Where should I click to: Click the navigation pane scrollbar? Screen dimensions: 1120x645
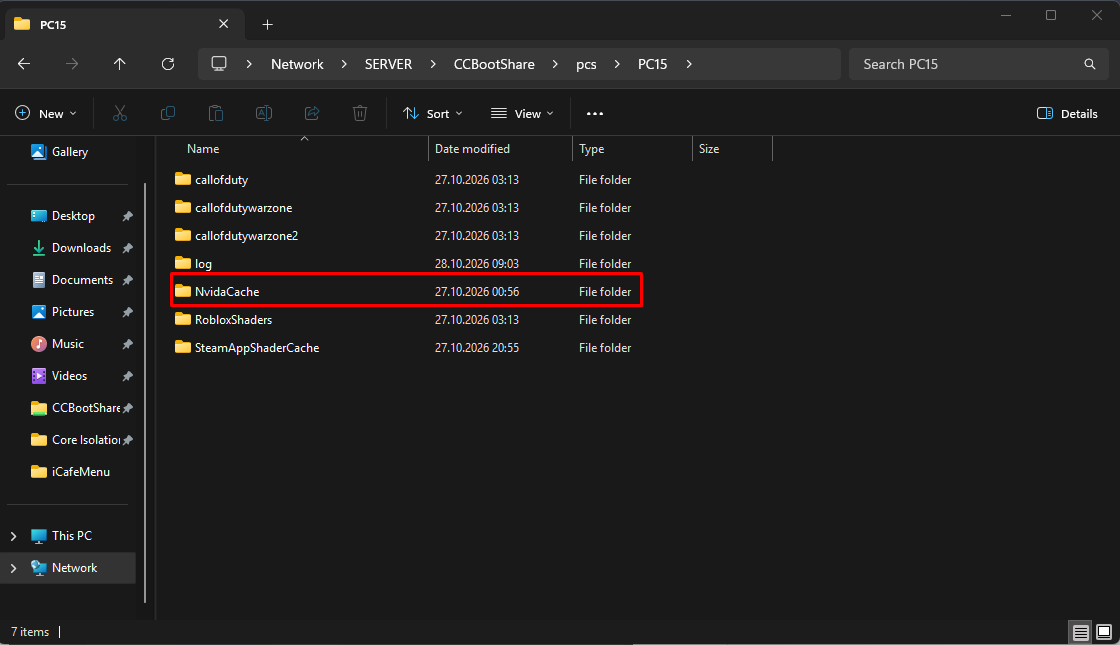[145, 393]
